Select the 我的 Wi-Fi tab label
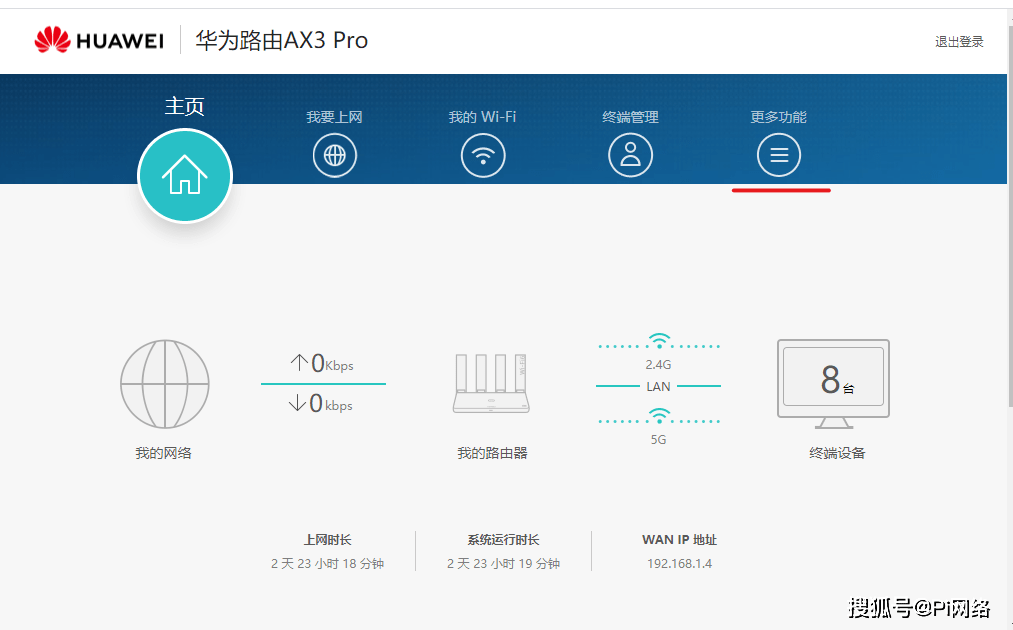 tap(483, 117)
